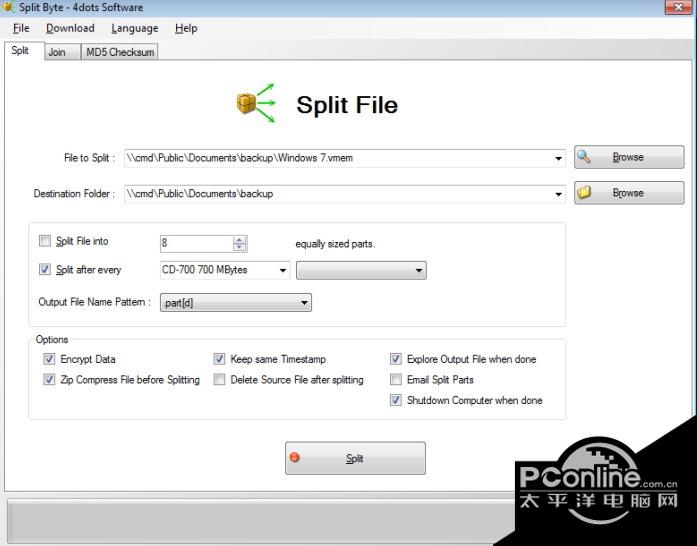
Task: Increase the number of parts with up arrow
Action: (240, 240)
